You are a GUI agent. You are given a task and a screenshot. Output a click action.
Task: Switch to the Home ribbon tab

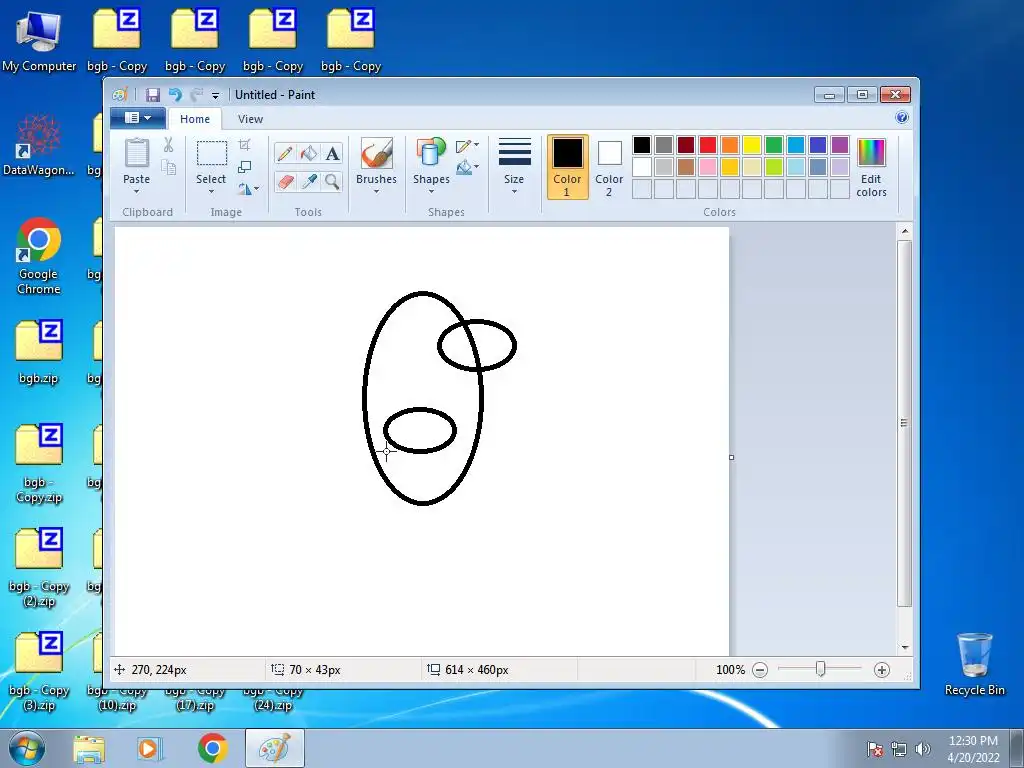[x=195, y=119]
